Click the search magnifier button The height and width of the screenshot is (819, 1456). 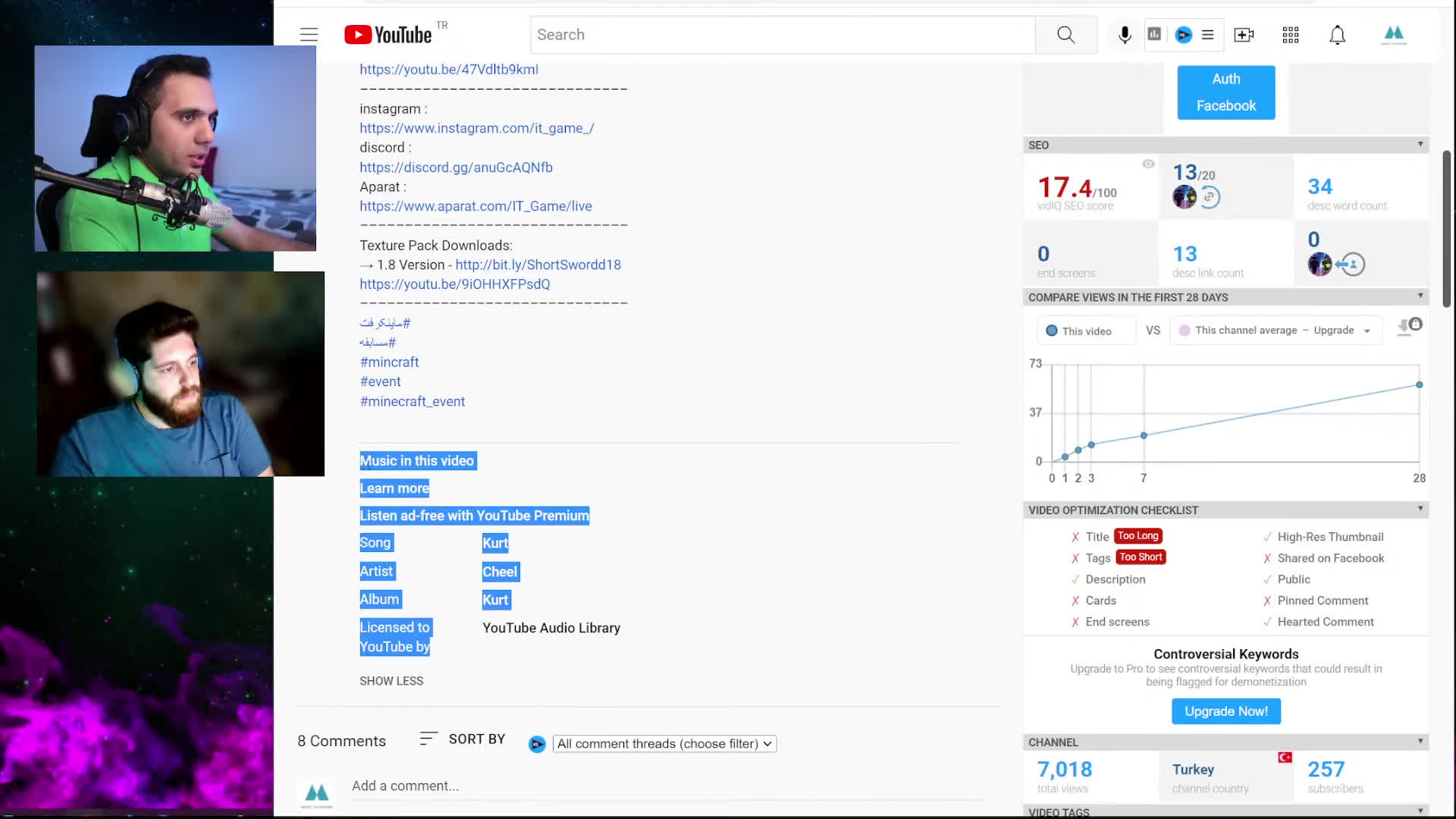point(1065,35)
